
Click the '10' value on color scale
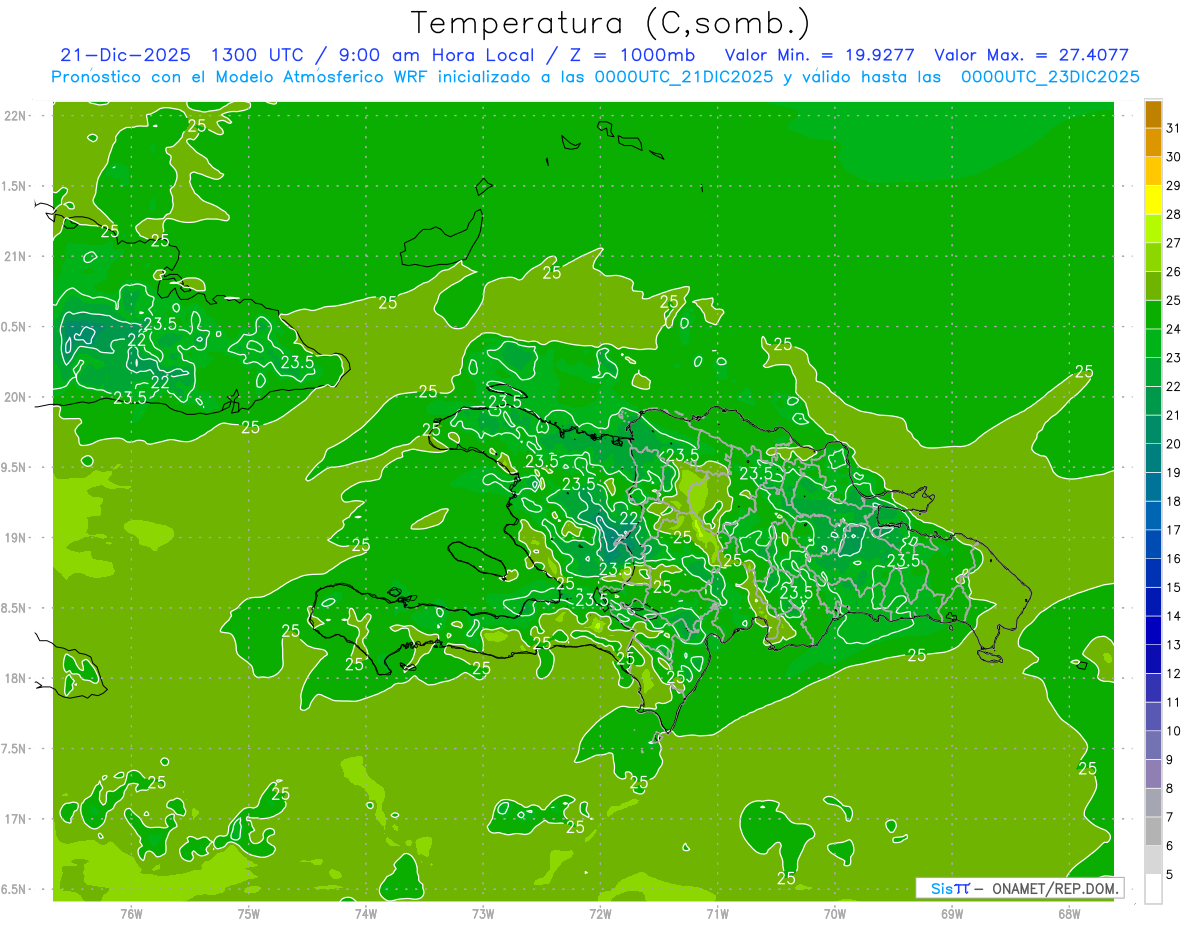(1173, 731)
